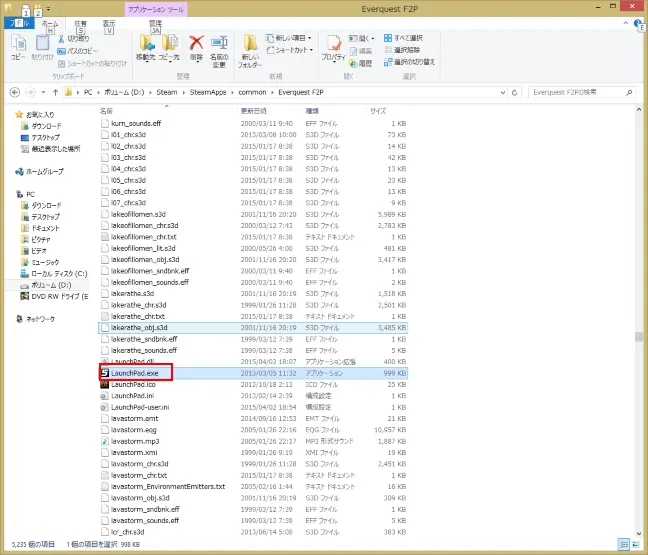
Task: Select Volume (D:) in sidebar
Action: 46,285
